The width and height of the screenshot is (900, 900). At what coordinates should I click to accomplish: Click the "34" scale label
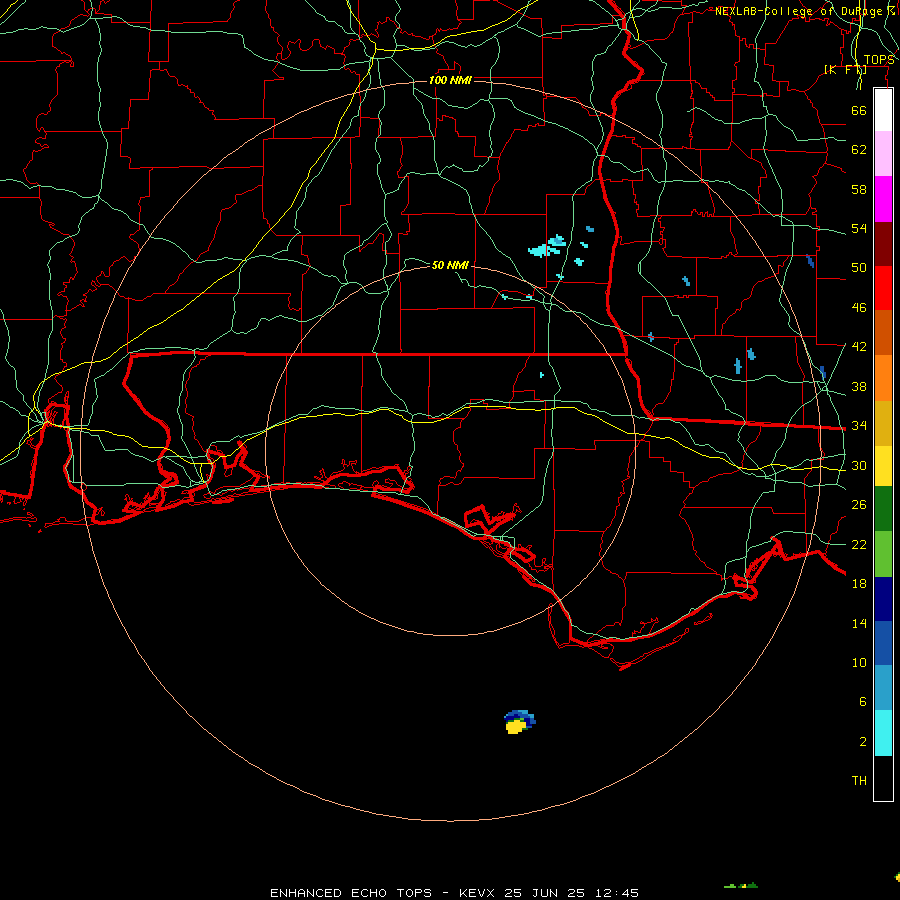pos(859,426)
